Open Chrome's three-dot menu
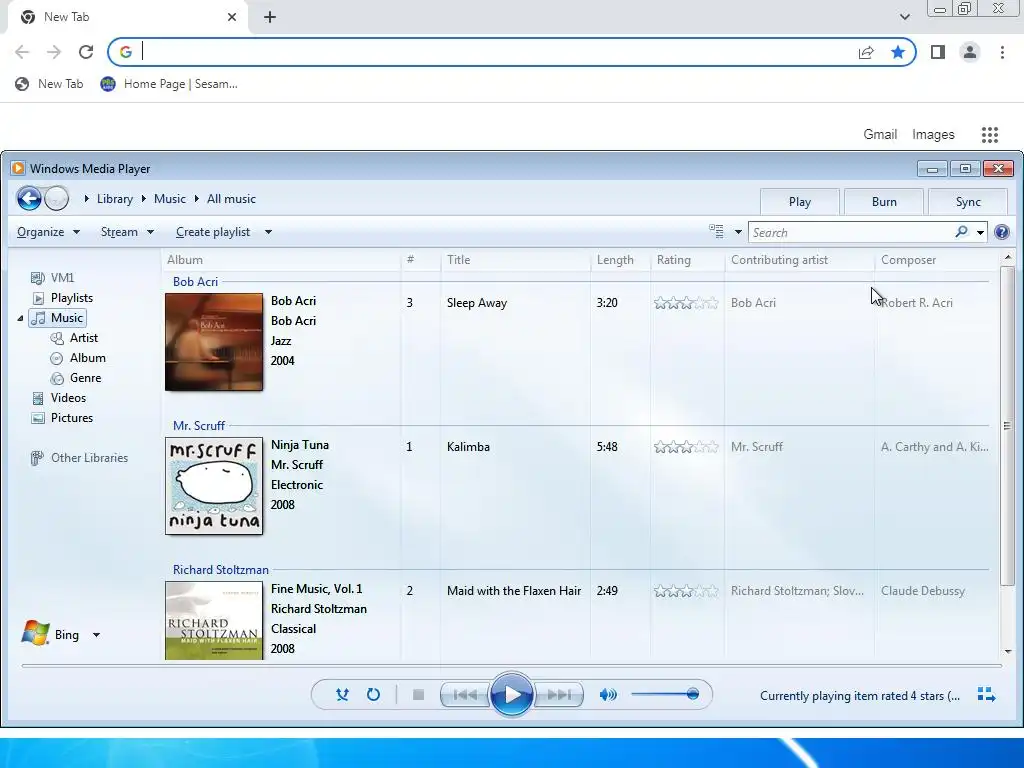The image size is (1024, 768). point(1002,52)
